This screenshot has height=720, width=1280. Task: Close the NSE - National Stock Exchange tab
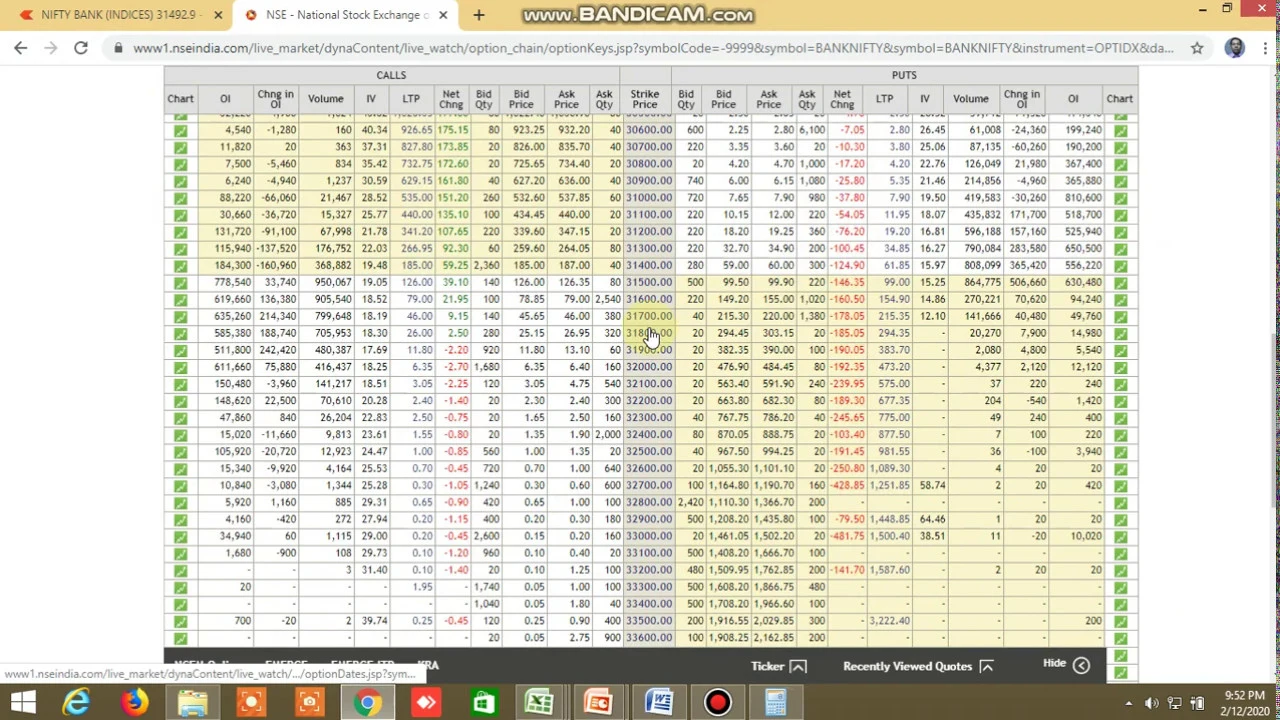[443, 15]
